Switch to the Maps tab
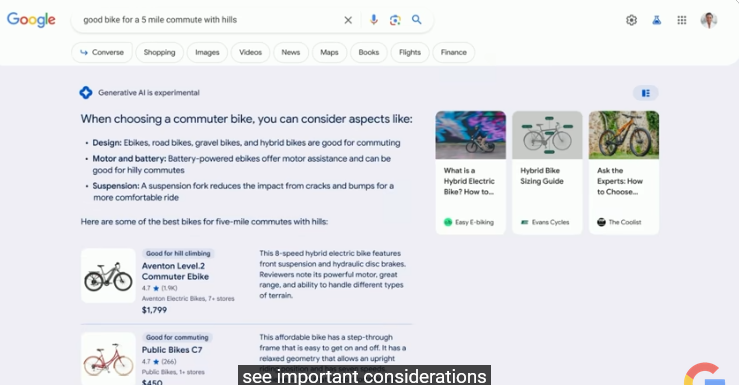739x385 pixels. click(329, 52)
